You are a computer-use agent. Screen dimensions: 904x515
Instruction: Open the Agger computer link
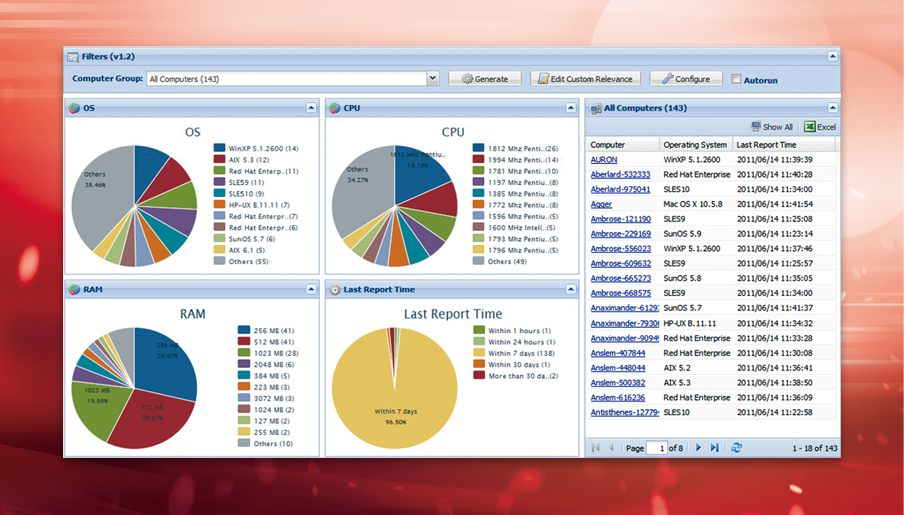click(x=601, y=204)
